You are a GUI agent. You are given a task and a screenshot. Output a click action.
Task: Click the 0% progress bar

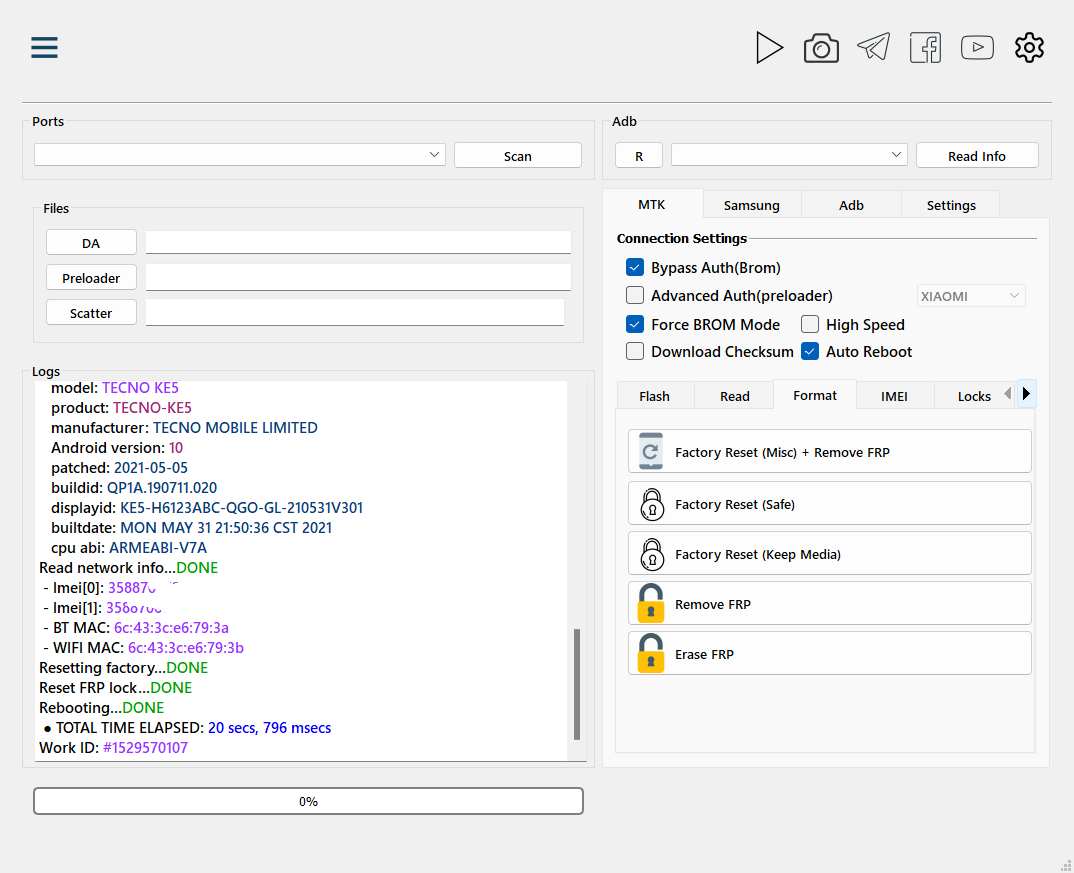tap(308, 801)
